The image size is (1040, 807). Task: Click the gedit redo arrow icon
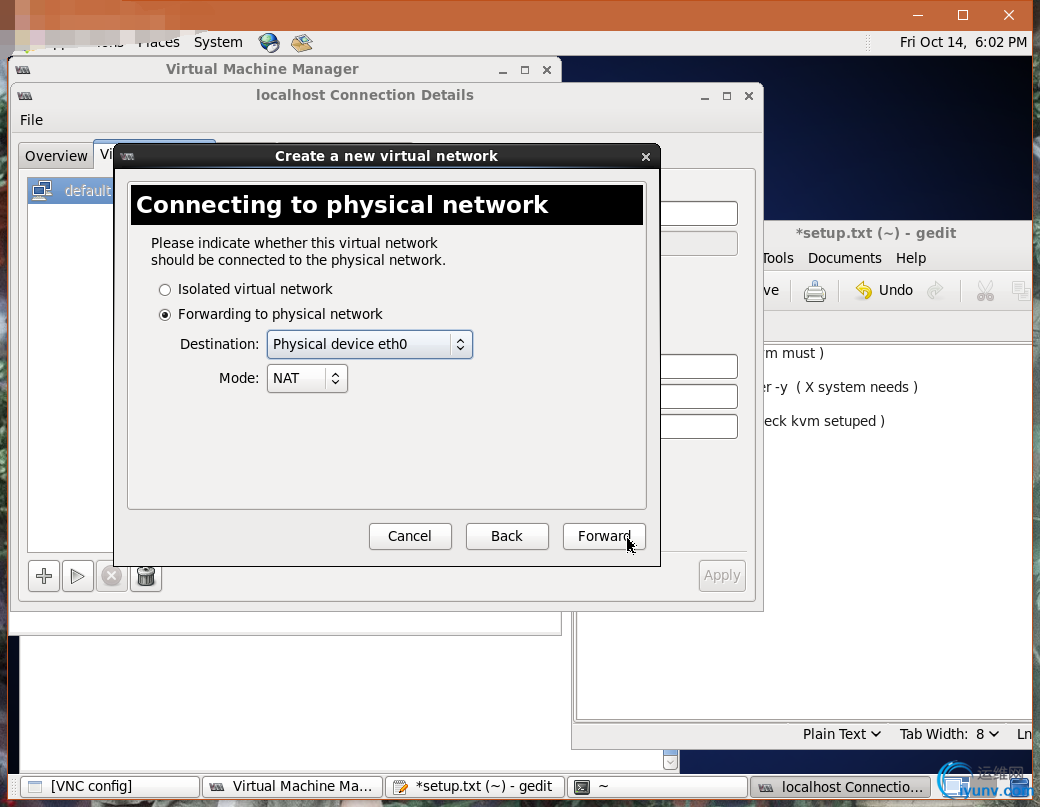click(935, 290)
